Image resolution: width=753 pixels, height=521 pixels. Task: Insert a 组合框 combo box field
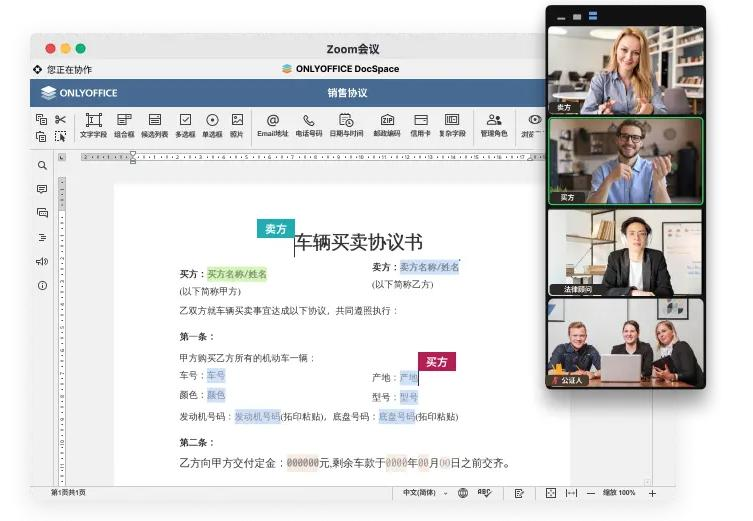pyautogui.click(x=124, y=125)
